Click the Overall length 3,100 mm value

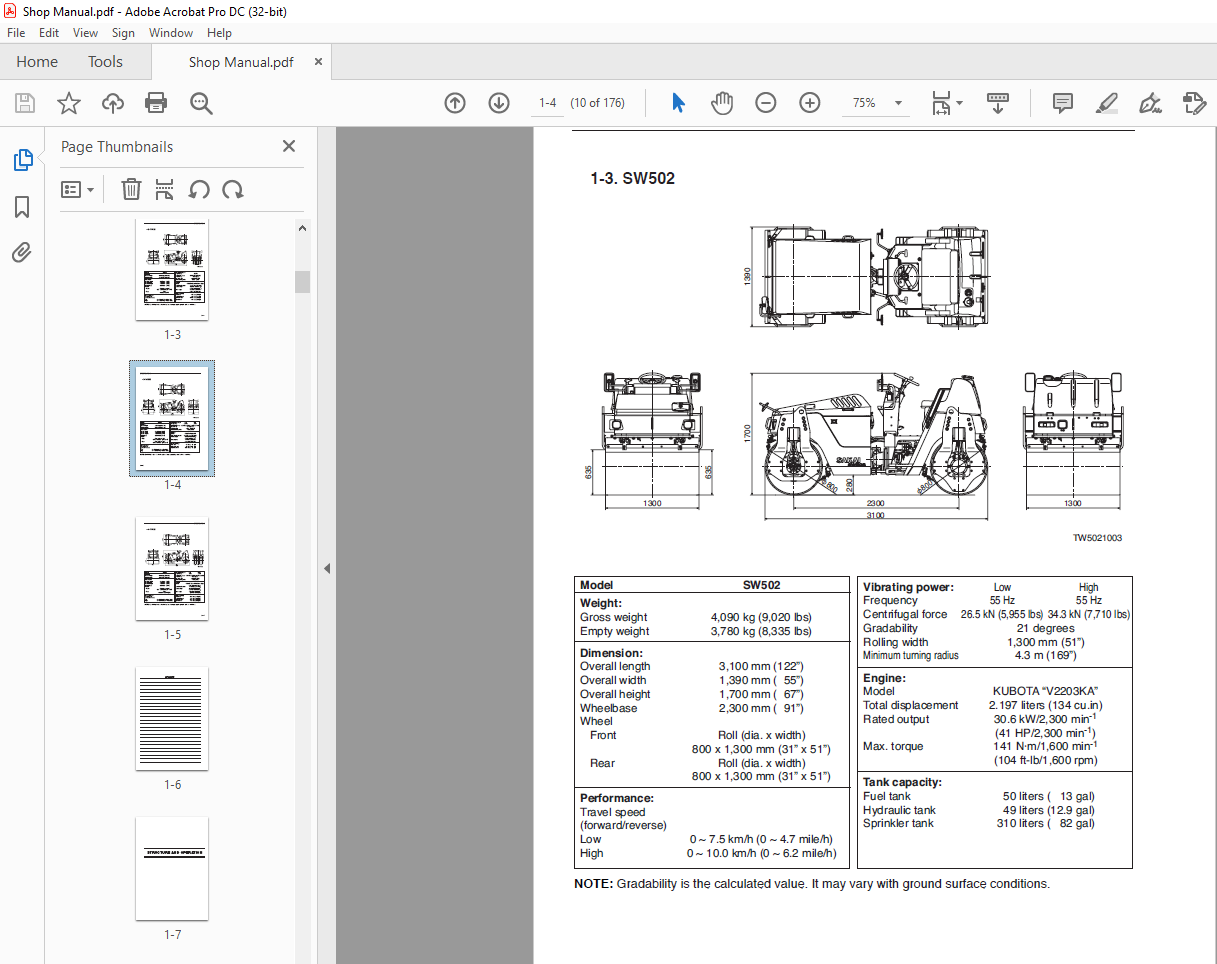(x=761, y=666)
